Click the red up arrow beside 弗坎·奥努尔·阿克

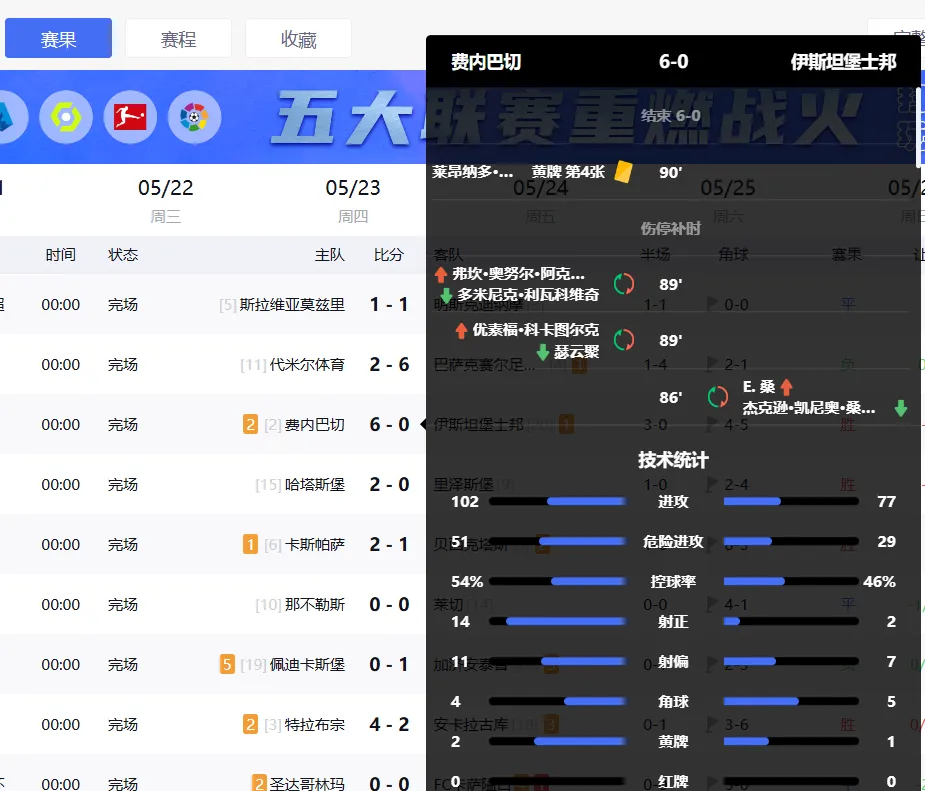[441, 274]
